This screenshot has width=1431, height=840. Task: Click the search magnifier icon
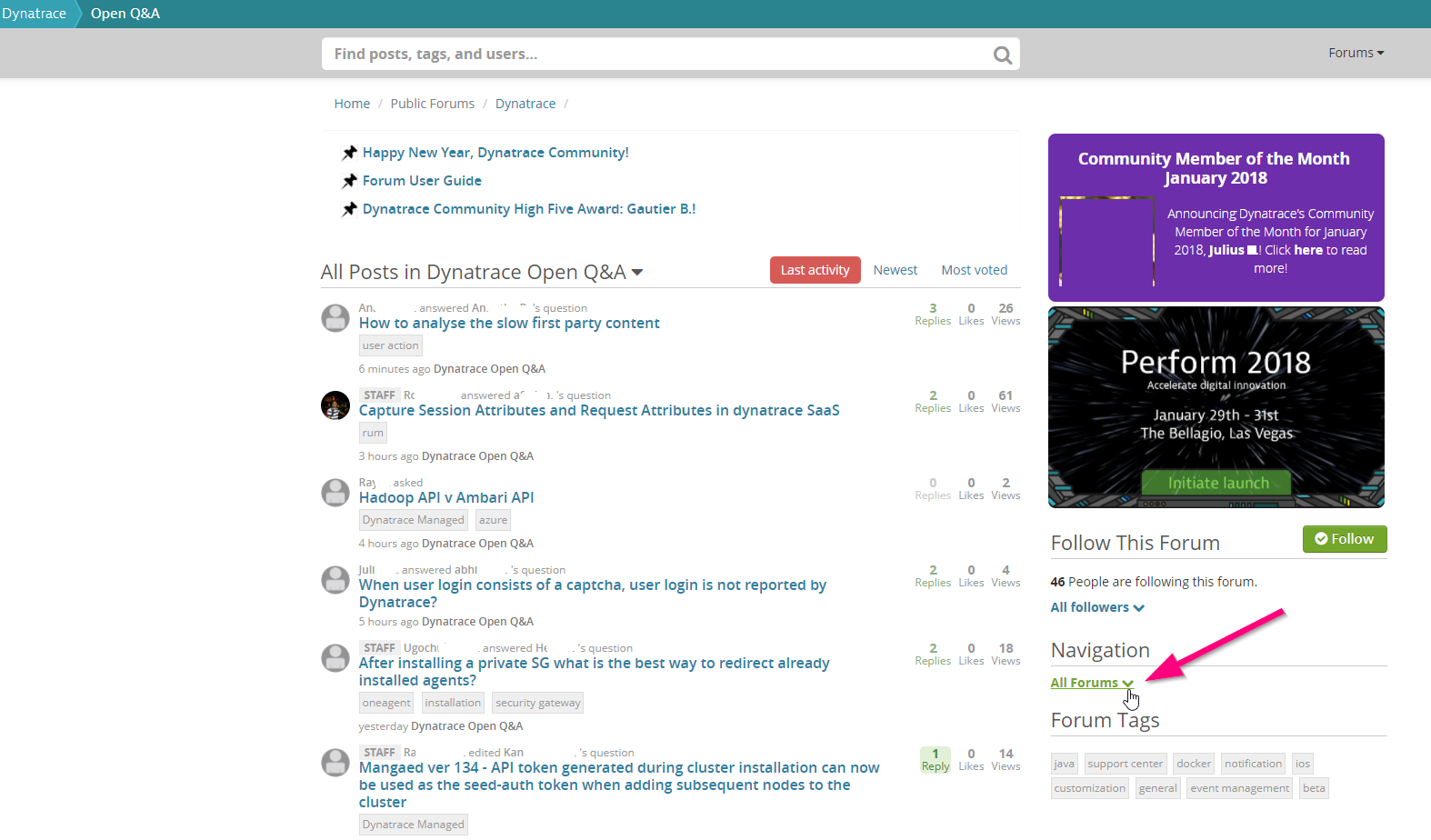tap(1002, 55)
